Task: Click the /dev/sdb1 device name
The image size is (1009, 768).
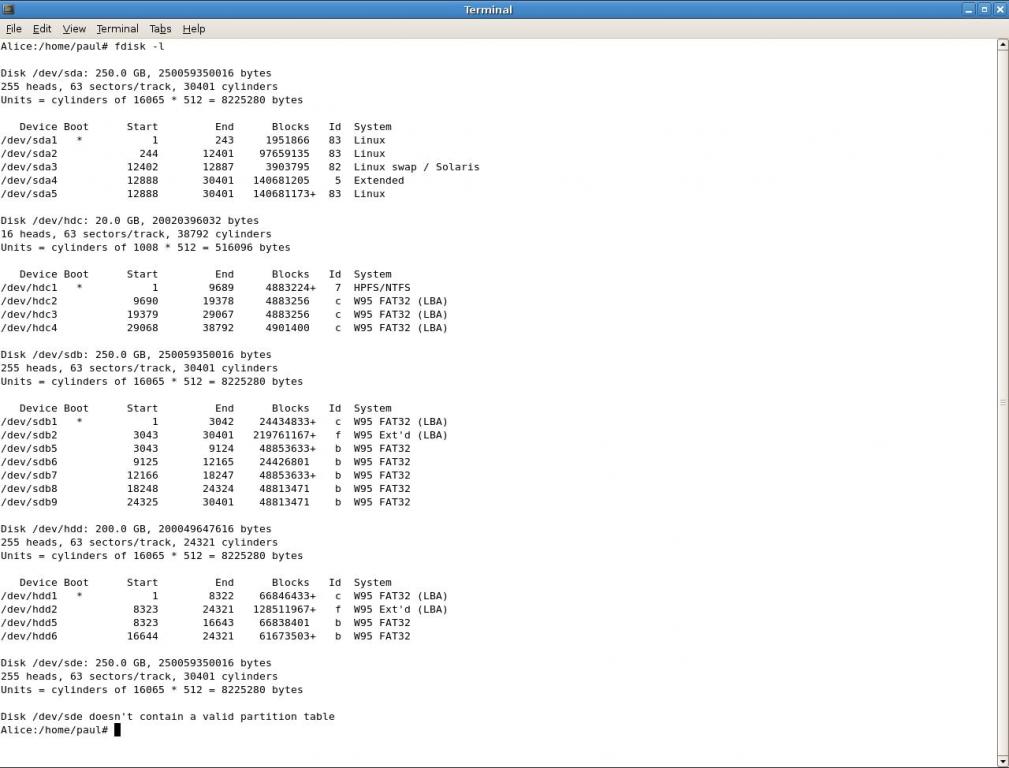Action: (29, 422)
